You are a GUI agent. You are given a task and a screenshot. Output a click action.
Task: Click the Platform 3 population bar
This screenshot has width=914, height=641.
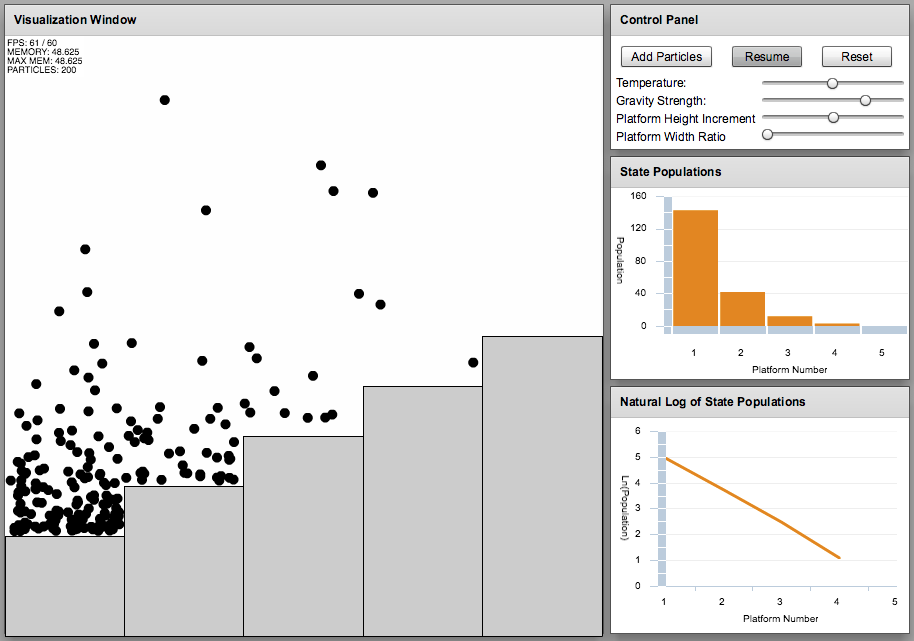[787, 320]
